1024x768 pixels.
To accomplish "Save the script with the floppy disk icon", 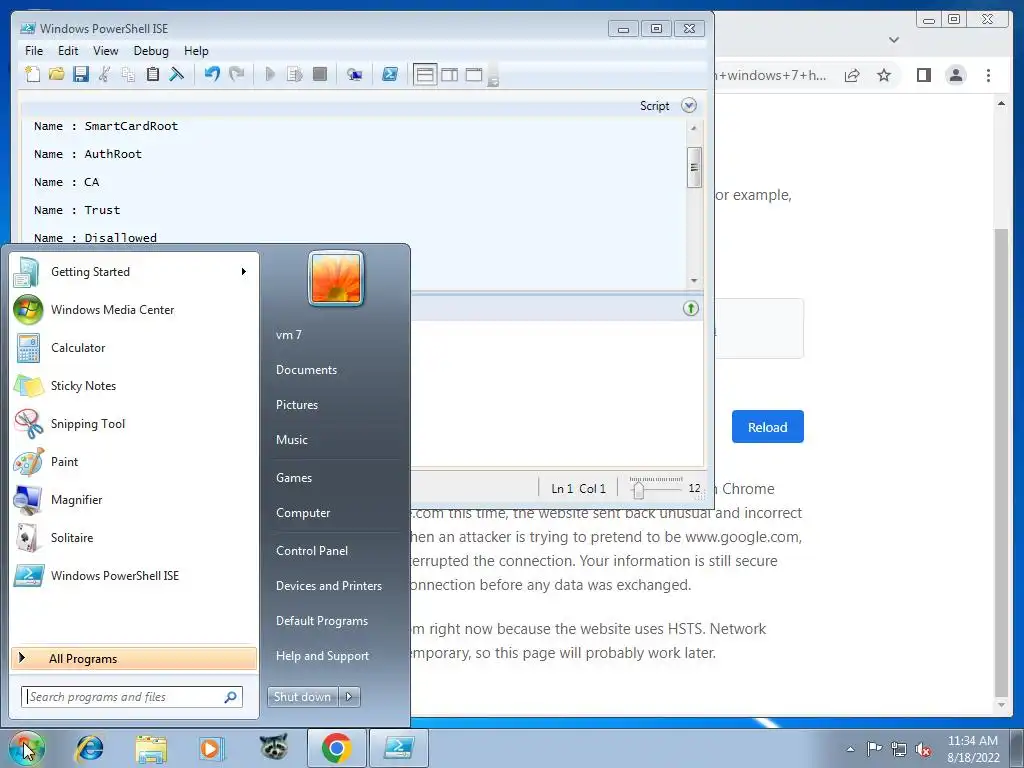I will point(81,74).
